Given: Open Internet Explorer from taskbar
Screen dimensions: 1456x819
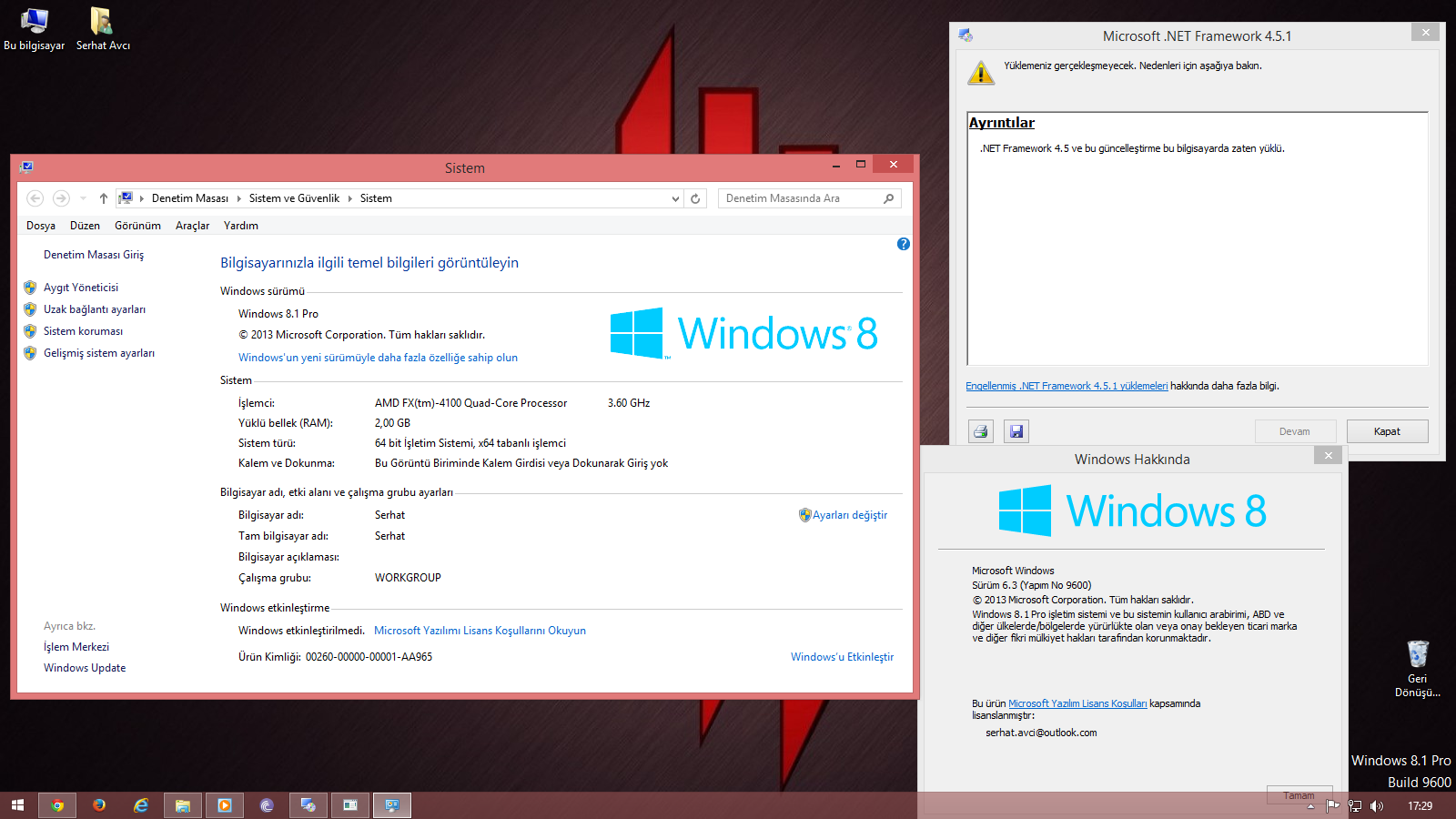Looking at the screenshot, I should coord(141,805).
